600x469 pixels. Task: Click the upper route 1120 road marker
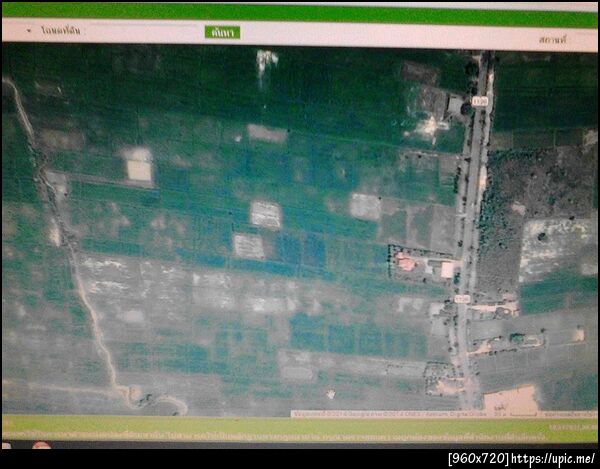[480, 101]
